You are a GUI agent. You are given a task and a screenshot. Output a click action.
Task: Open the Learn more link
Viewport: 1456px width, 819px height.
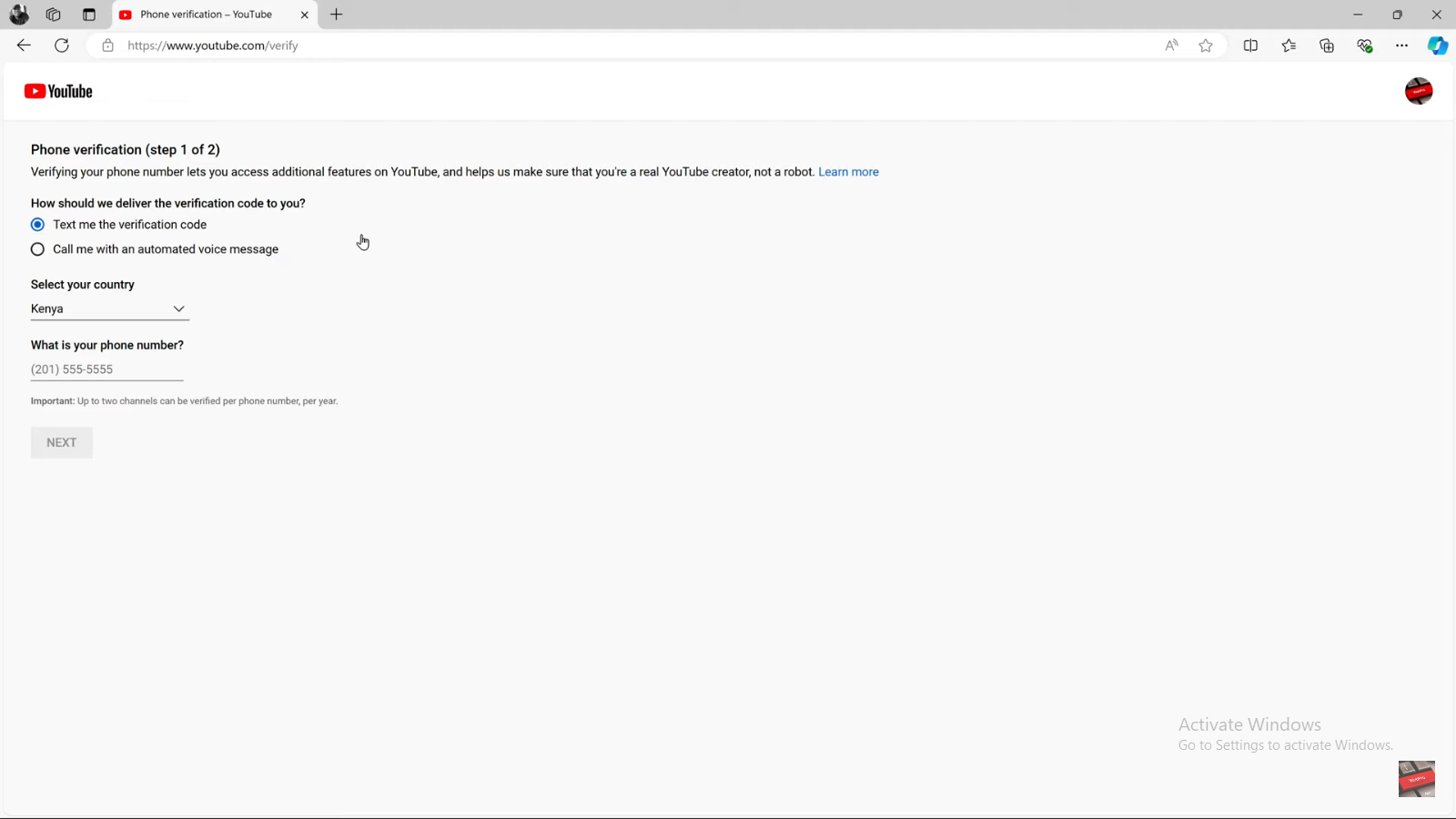[848, 172]
